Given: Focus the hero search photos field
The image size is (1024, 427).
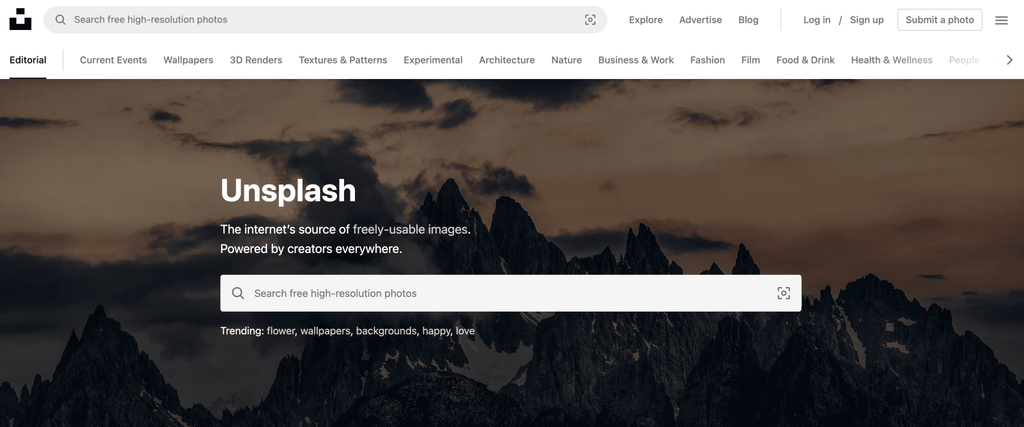Looking at the screenshot, I should [x=511, y=293].
